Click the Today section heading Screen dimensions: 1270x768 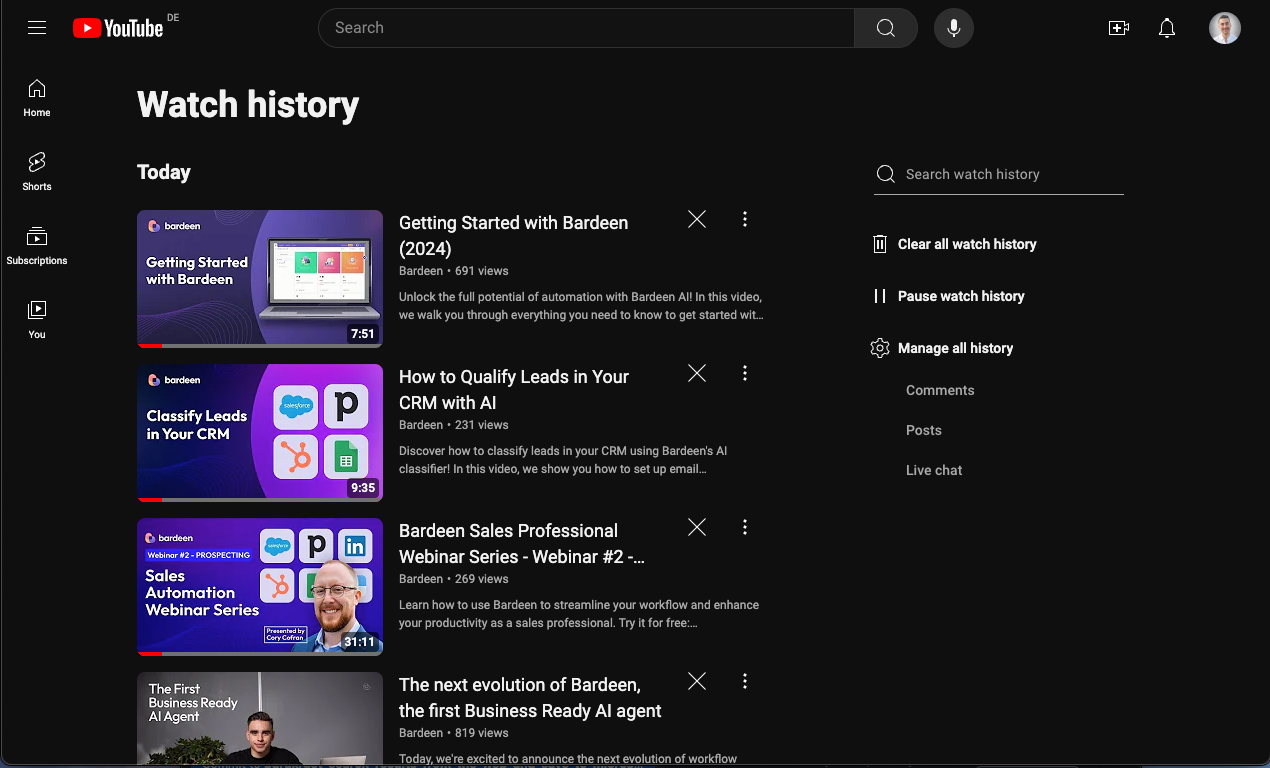[164, 172]
